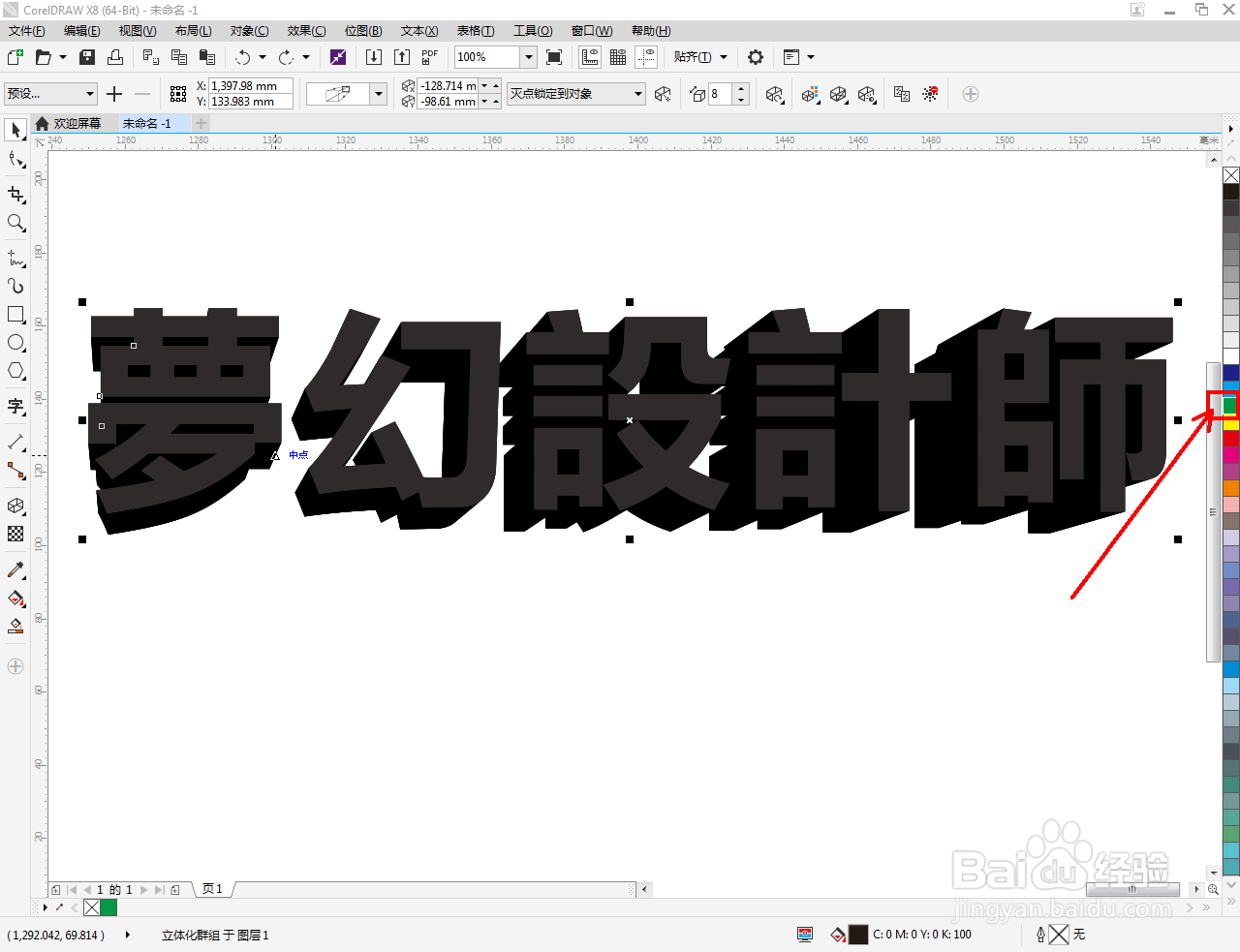
Task: Click the no-color X swatch atop palette
Action: click(1231, 175)
